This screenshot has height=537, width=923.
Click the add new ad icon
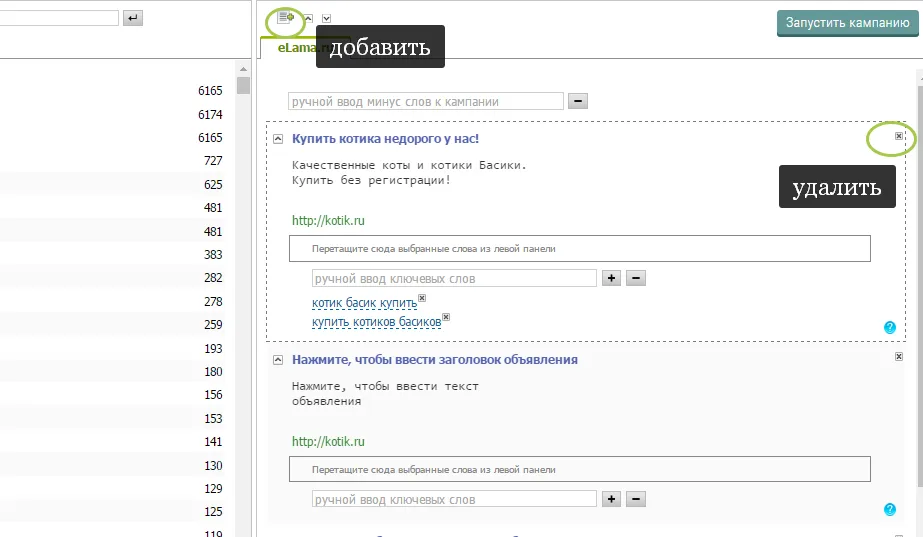click(x=286, y=17)
